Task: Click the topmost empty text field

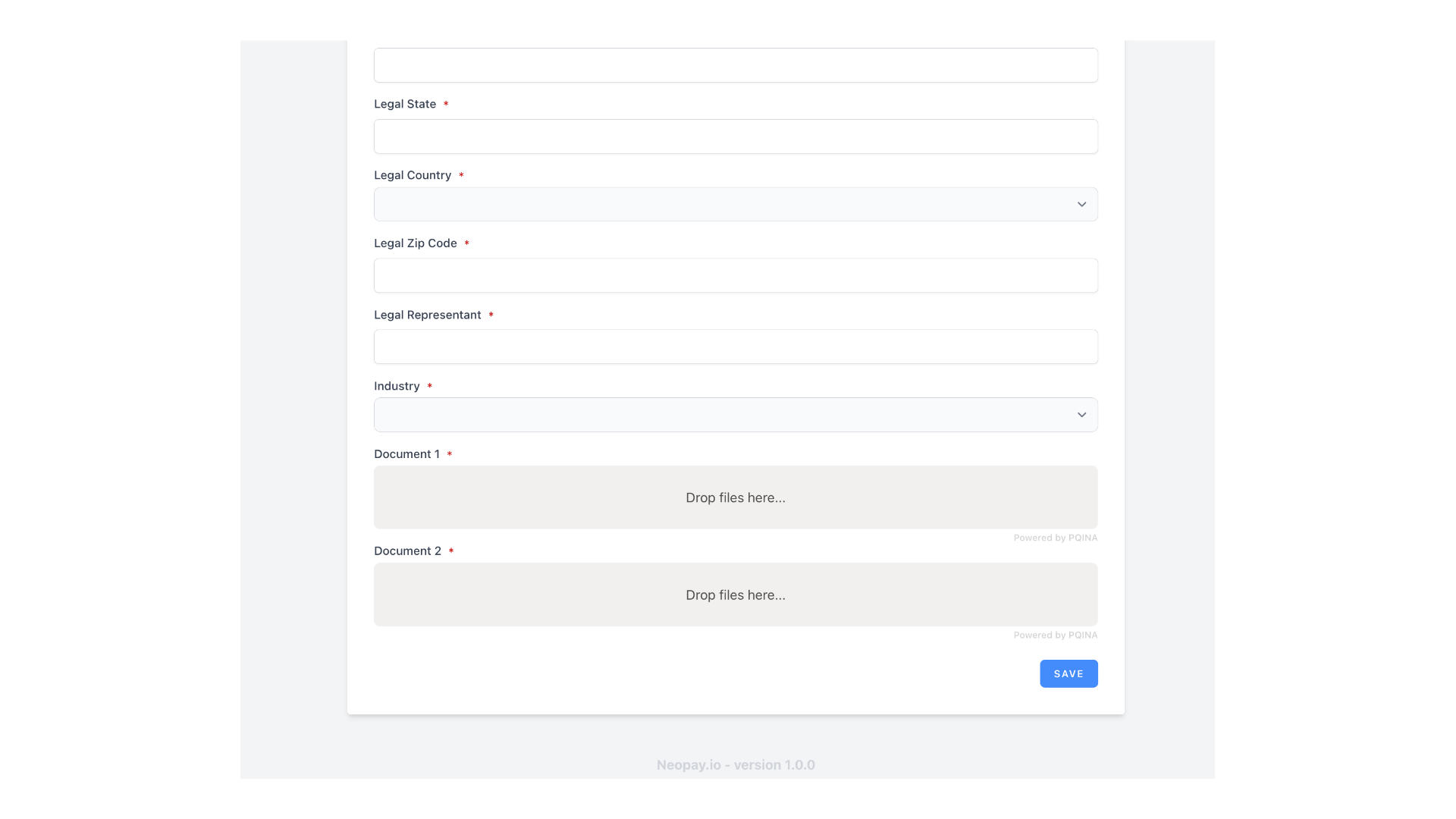Action: coord(735,65)
